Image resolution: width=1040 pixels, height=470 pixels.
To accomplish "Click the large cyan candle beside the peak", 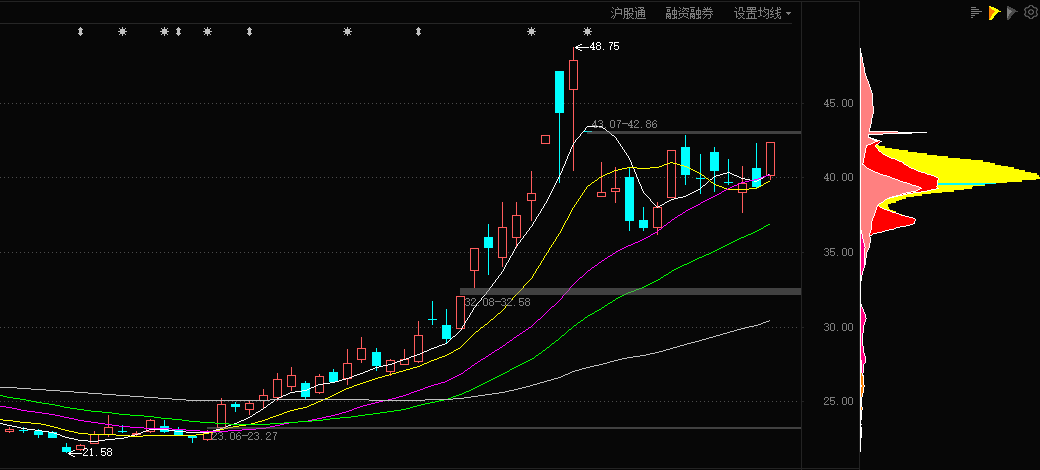I will (x=559, y=91).
